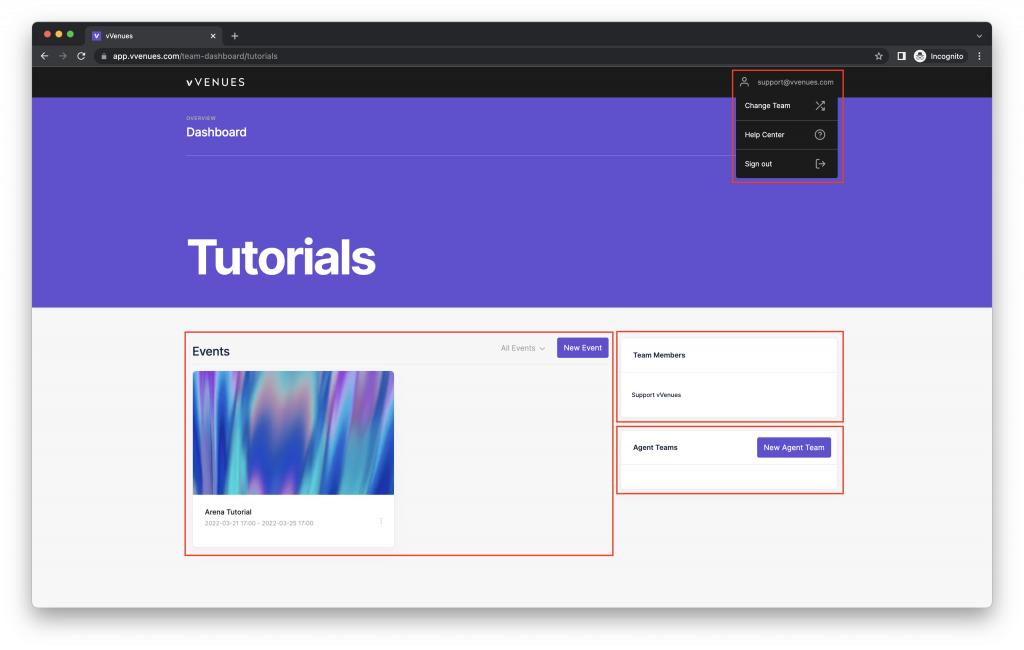
Task: Open the Arena Tutorial event thumbnail
Action: pos(293,432)
